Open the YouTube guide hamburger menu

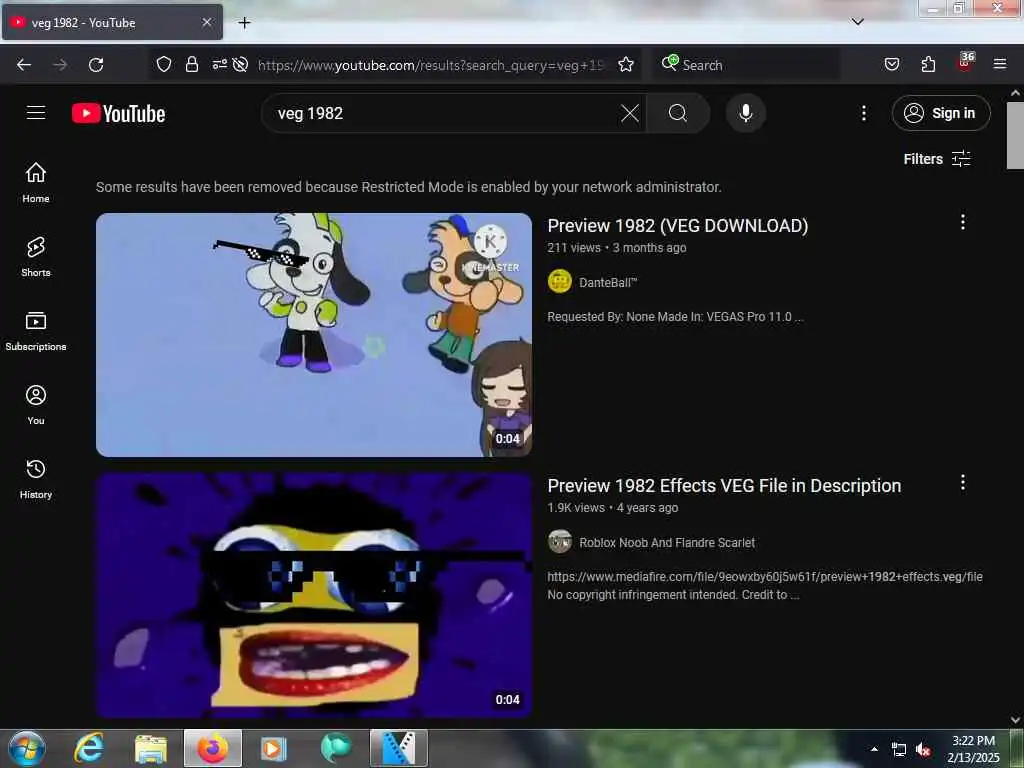[x=36, y=113]
